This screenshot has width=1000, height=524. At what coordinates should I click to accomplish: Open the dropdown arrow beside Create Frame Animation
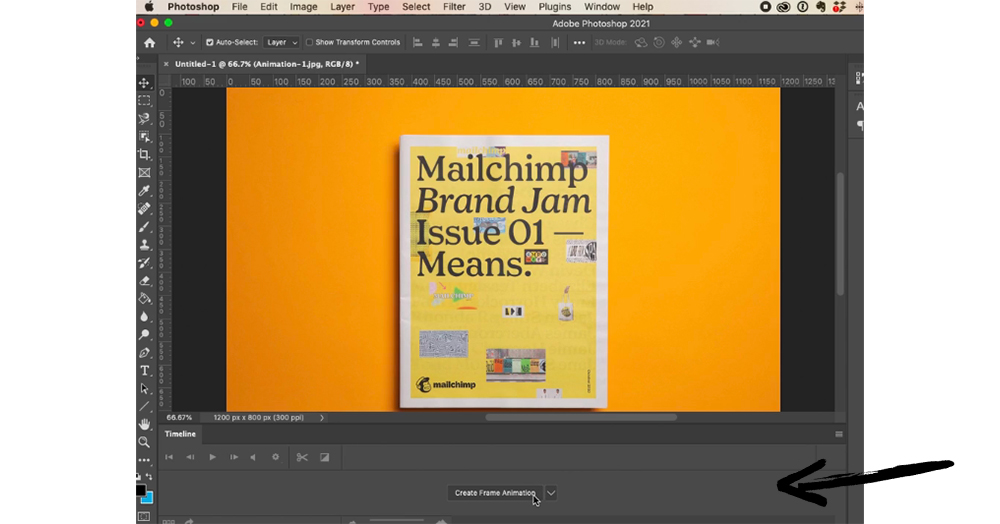click(x=551, y=493)
